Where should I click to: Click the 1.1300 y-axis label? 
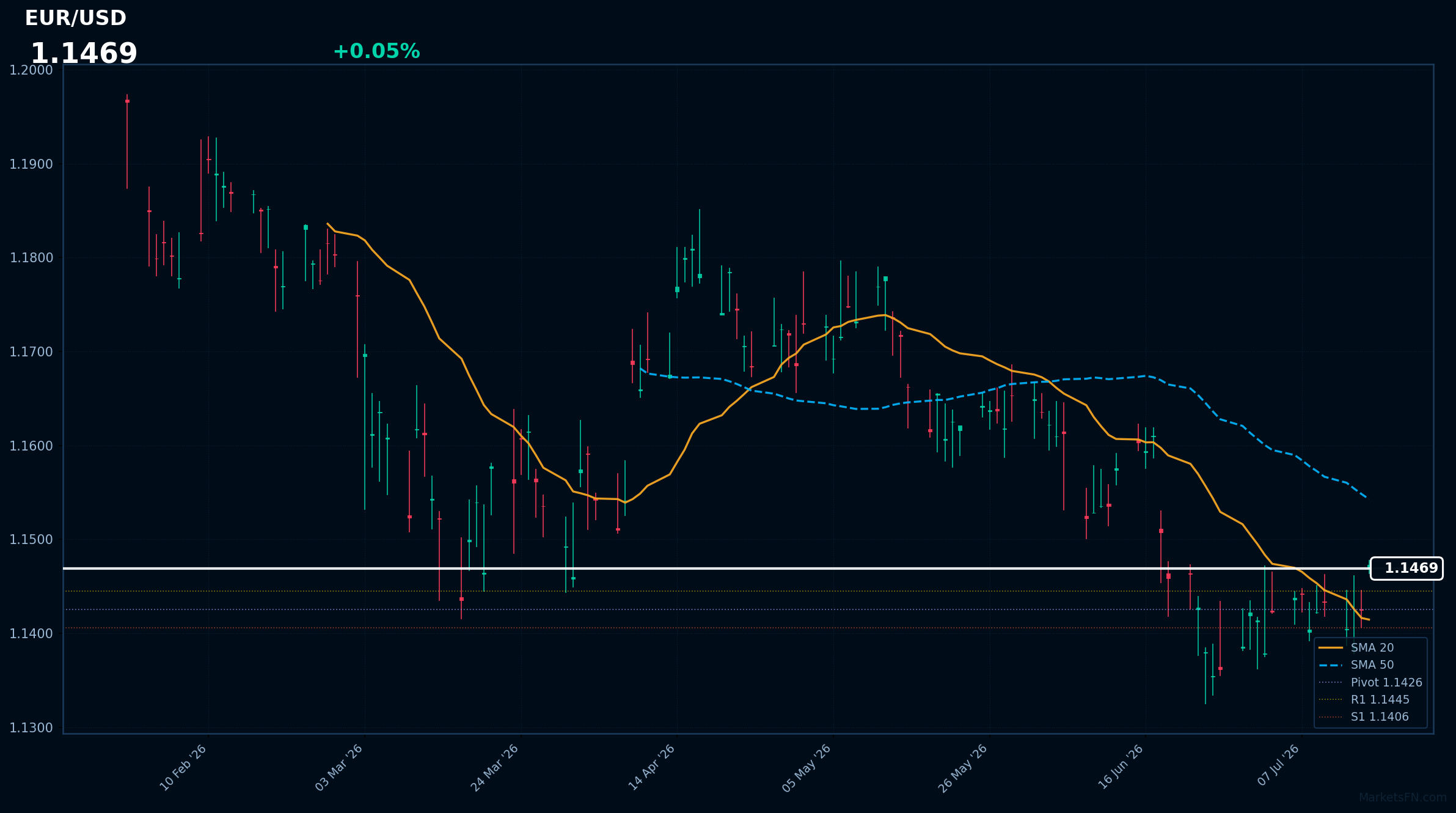click(31, 728)
